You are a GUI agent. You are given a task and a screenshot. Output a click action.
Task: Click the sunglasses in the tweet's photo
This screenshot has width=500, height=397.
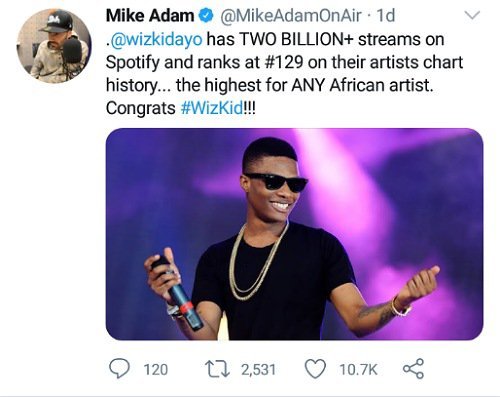[x=276, y=182]
